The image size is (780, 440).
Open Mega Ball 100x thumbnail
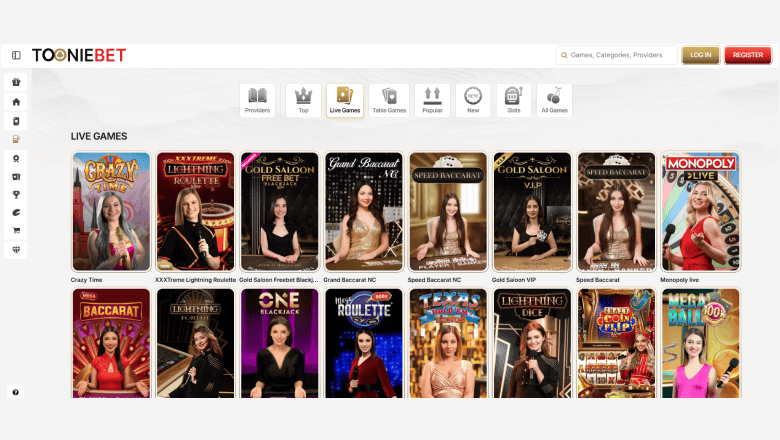pyautogui.click(x=700, y=343)
